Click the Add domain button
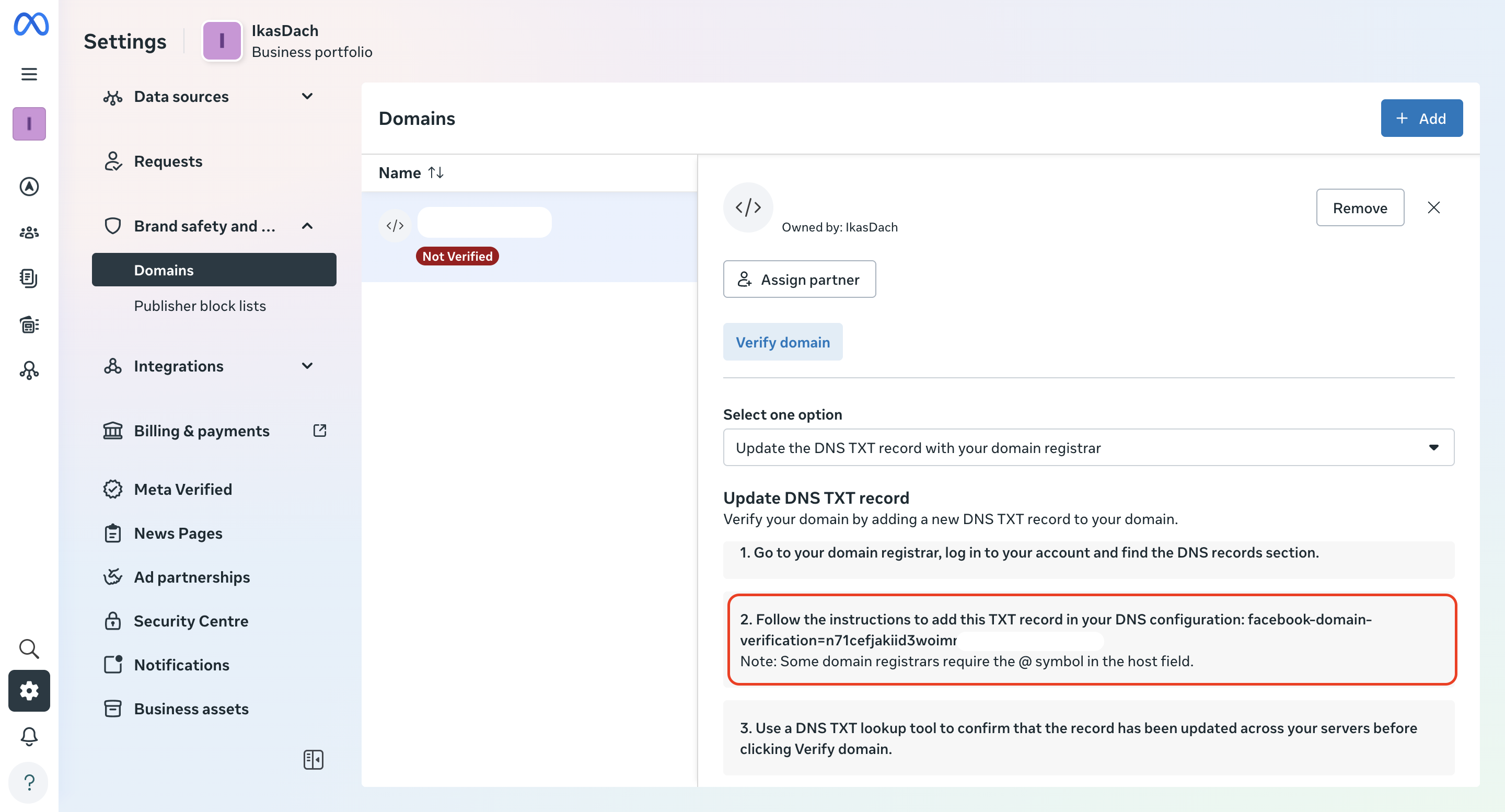The width and height of the screenshot is (1505, 812). pos(1421,118)
